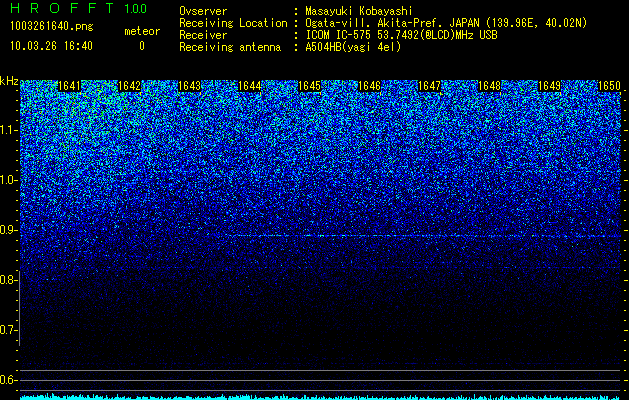Click the meteor count value 0
629x400 pixels.
142,46
